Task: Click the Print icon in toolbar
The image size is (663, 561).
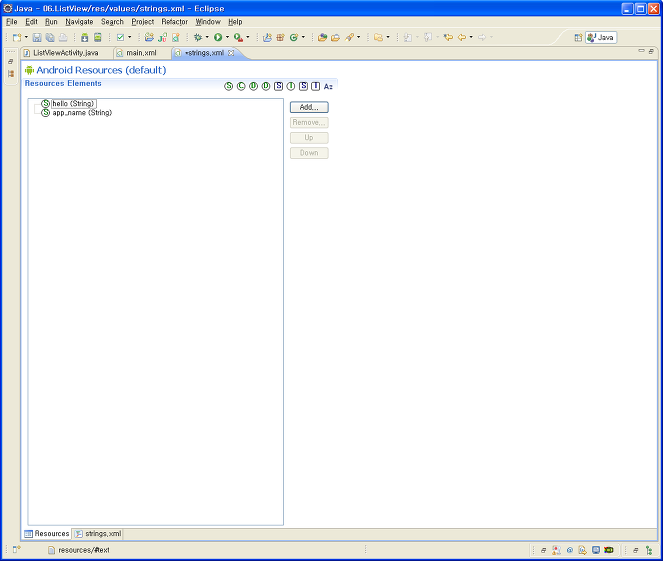Action: tap(63, 38)
